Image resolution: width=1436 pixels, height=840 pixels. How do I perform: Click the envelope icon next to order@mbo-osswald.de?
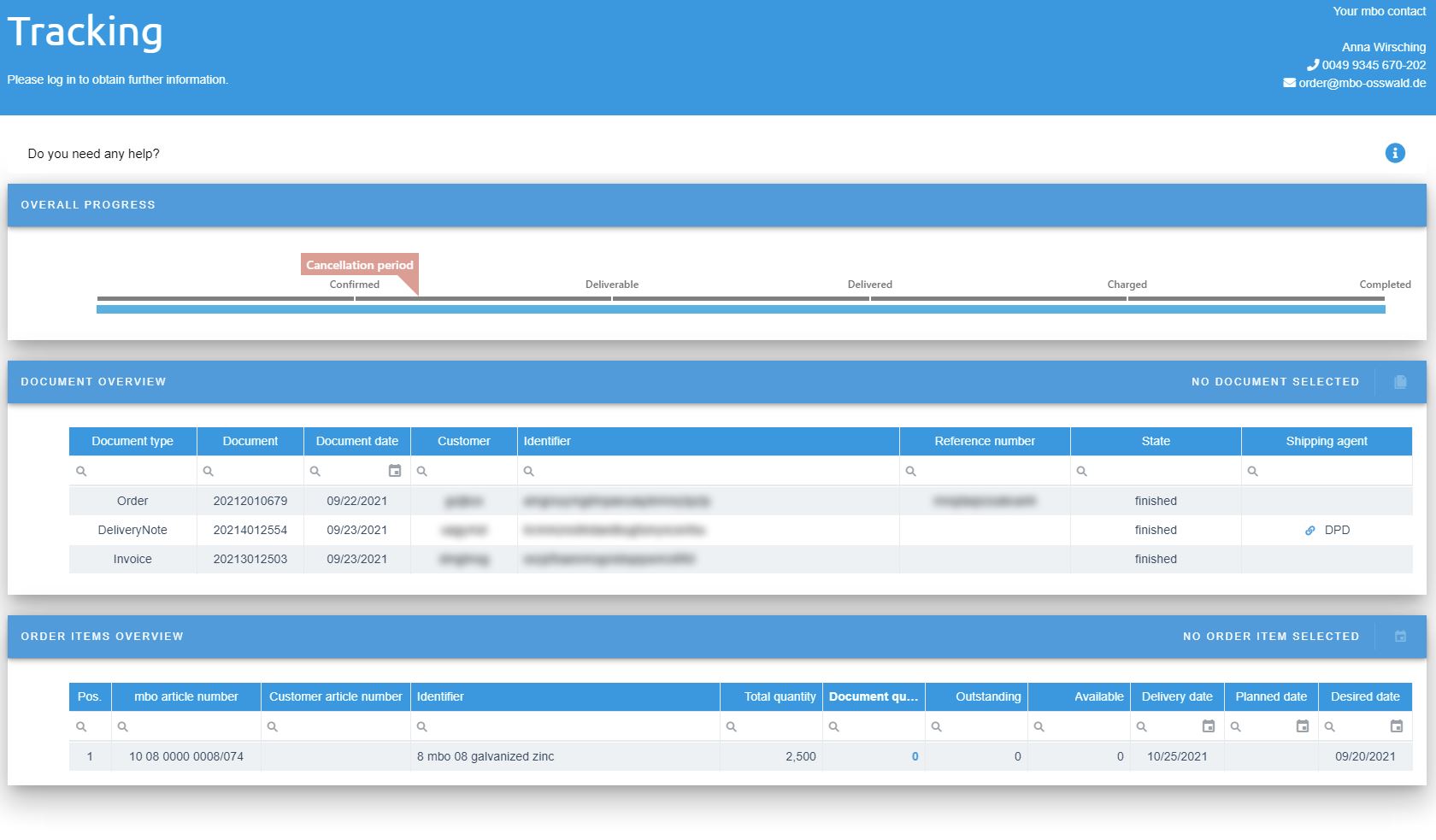coord(1288,82)
